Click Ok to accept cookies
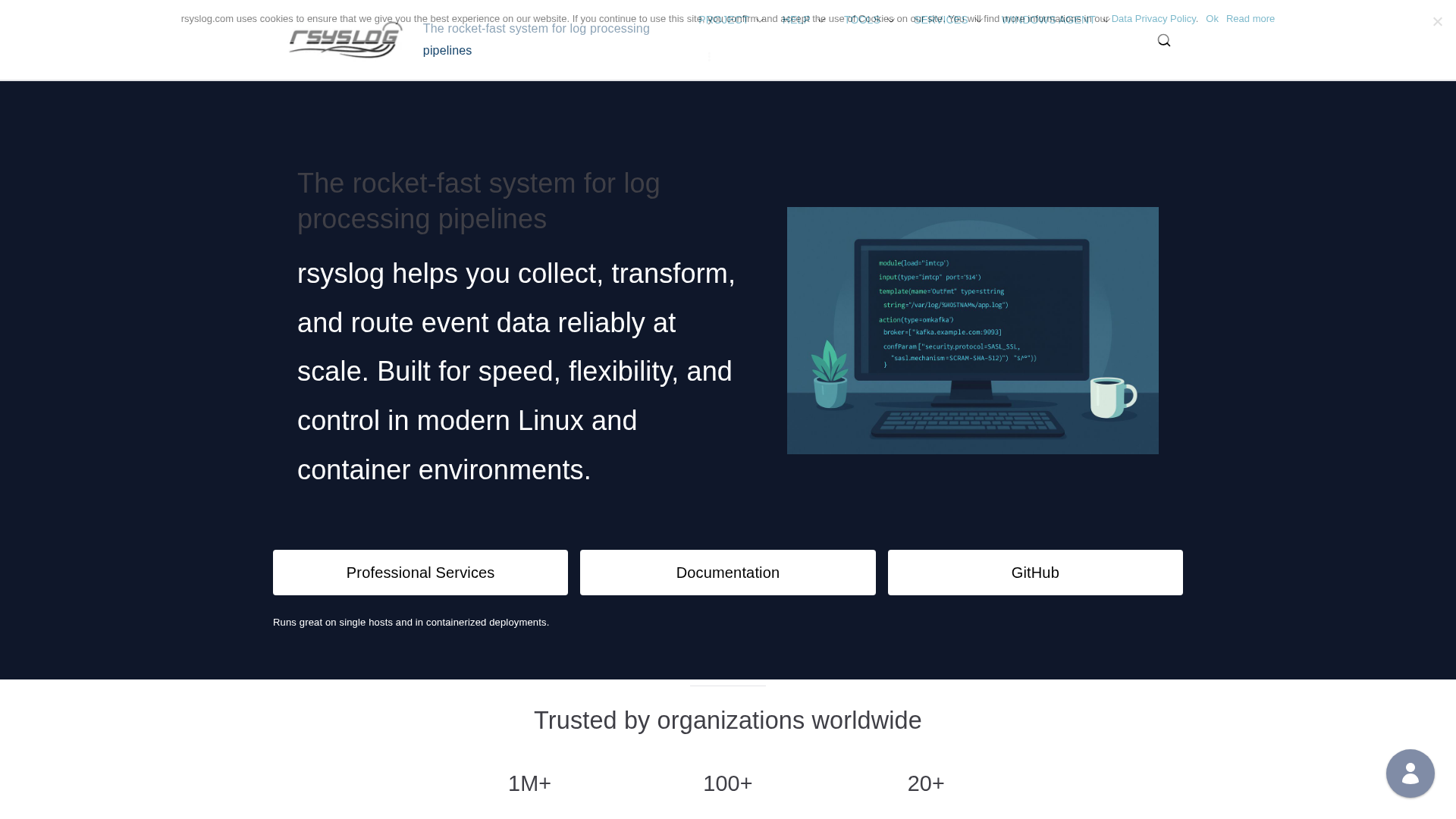The height and width of the screenshot is (819, 1456). tap(1212, 18)
